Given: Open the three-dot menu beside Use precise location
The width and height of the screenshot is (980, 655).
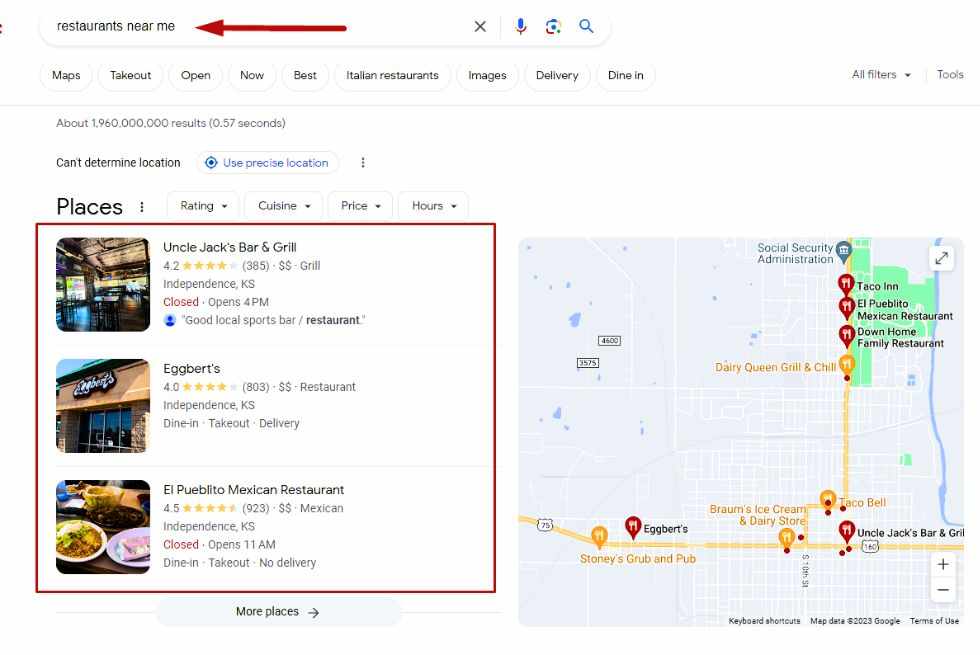Looking at the screenshot, I should (x=363, y=162).
